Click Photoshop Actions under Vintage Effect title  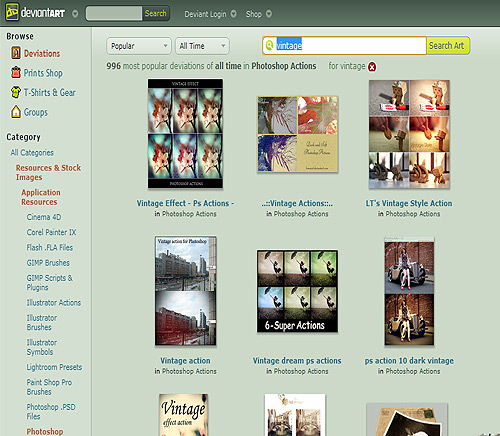189,214
